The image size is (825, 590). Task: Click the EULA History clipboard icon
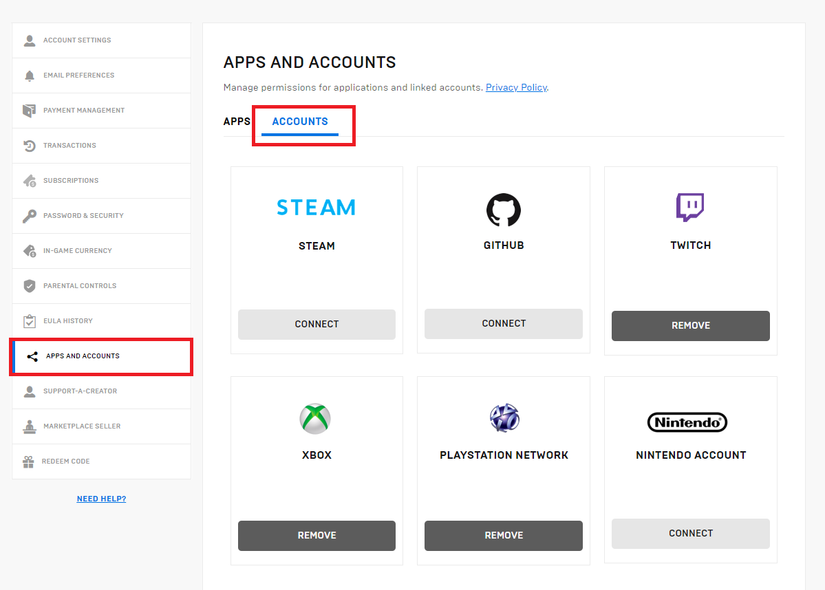click(x=29, y=321)
